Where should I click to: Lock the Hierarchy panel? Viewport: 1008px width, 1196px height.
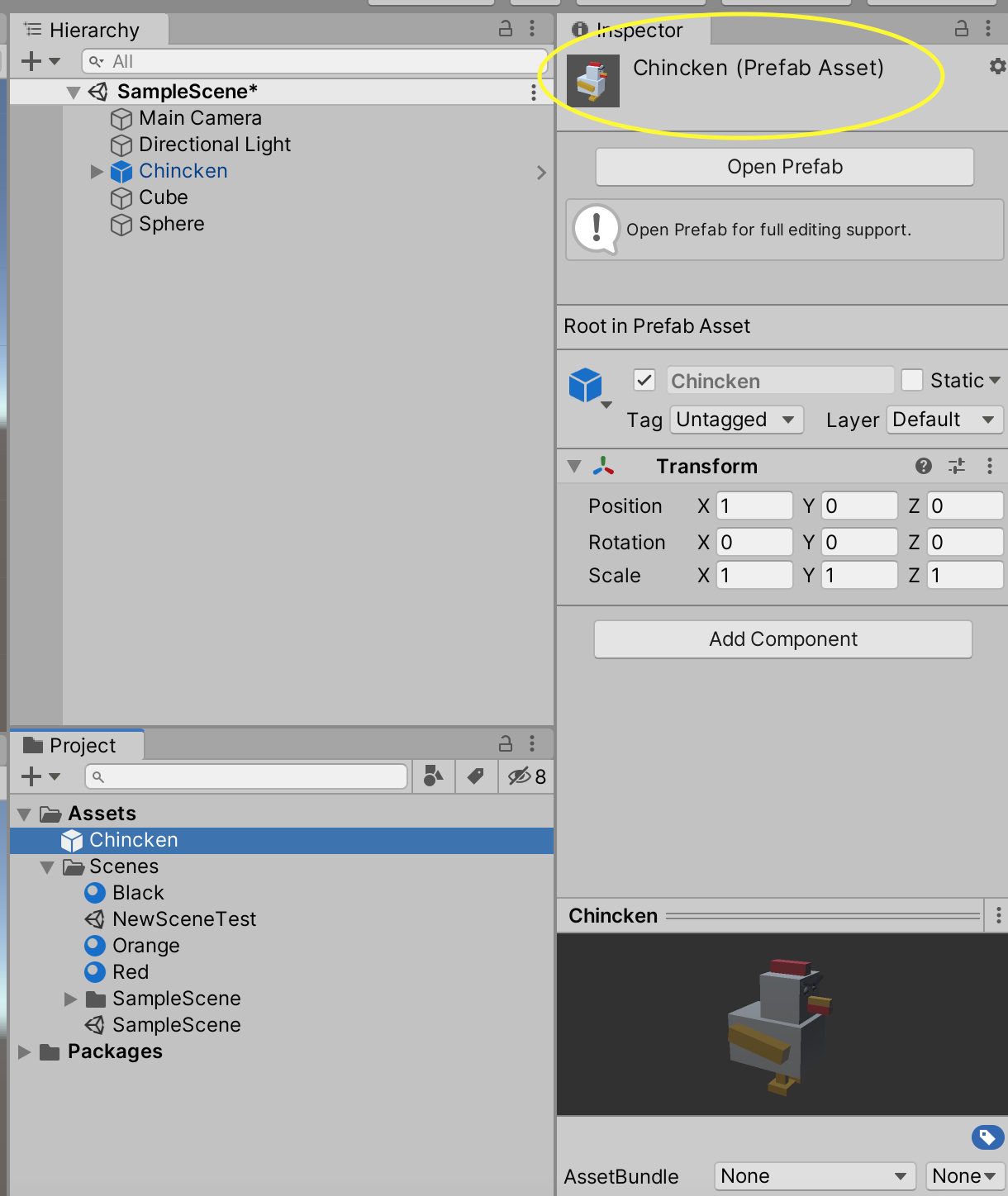(x=506, y=30)
